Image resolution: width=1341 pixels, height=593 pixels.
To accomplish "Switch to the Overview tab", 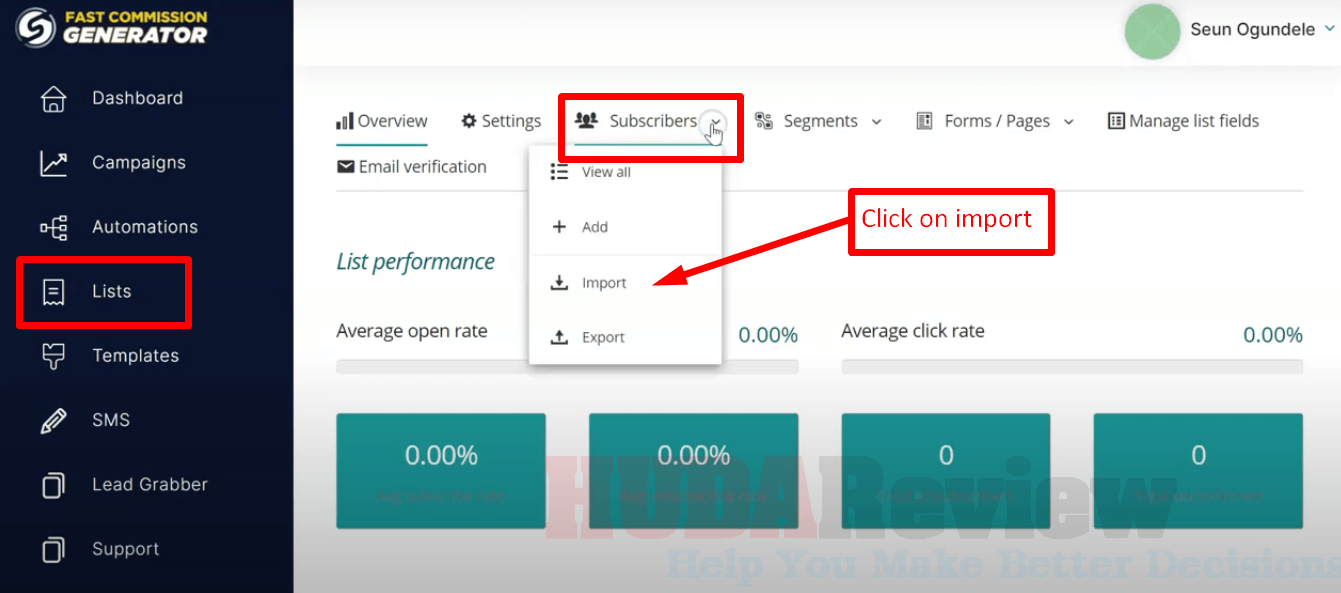I will [382, 120].
